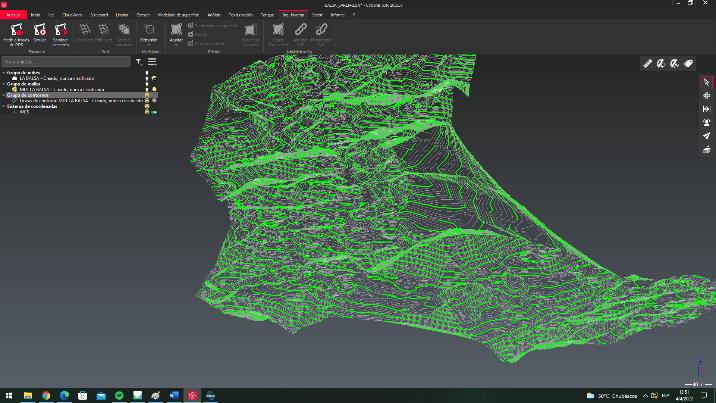Click the paper plane fly-mode icon
716x403 pixels.
pyautogui.click(x=707, y=135)
